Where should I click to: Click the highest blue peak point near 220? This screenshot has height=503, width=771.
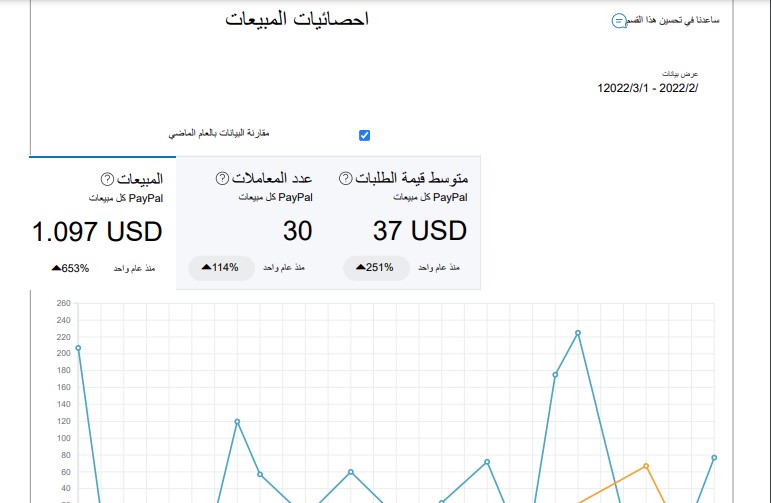(577, 333)
